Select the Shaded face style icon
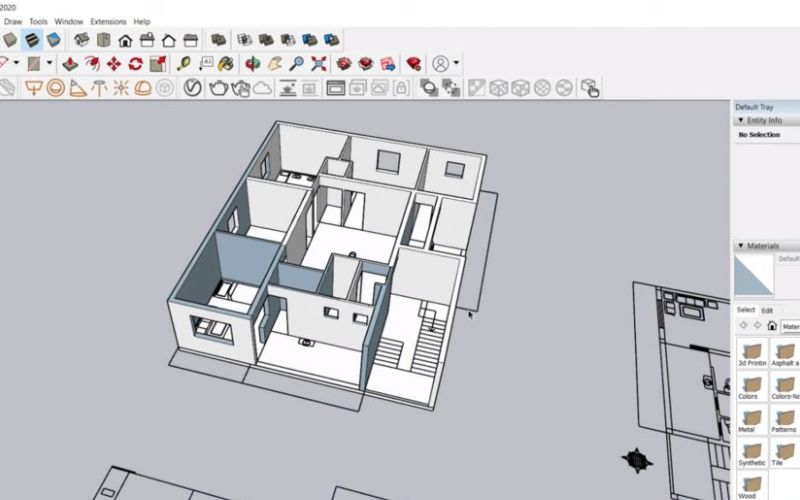The image size is (800, 500). tap(10, 40)
